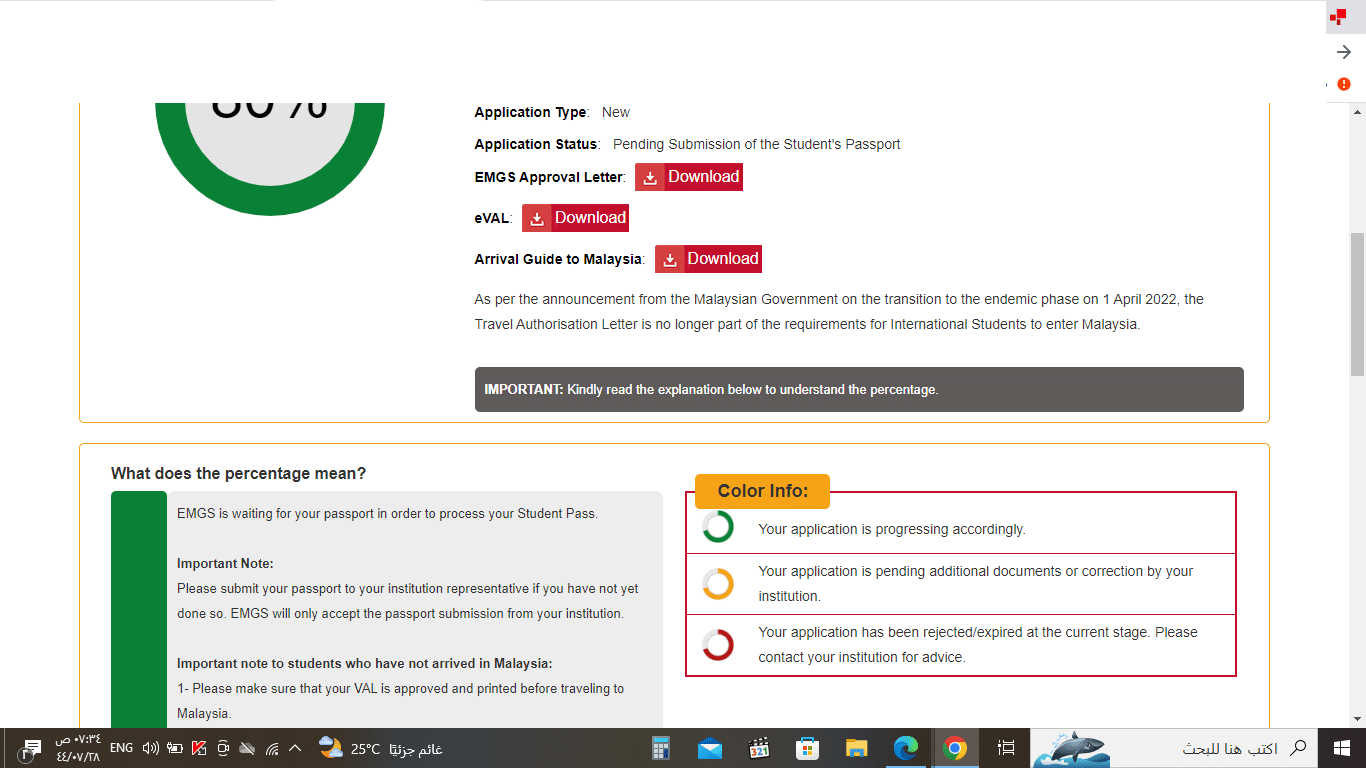Launch Media Player Classic from taskbar
The width and height of the screenshot is (1366, 768).
[x=759, y=748]
